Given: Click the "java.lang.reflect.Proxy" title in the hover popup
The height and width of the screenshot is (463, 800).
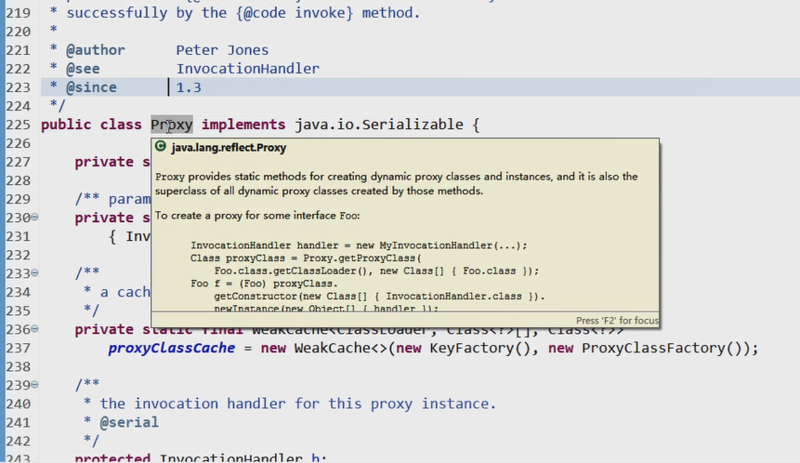Looking at the screenshot, I should pos(229,148).
